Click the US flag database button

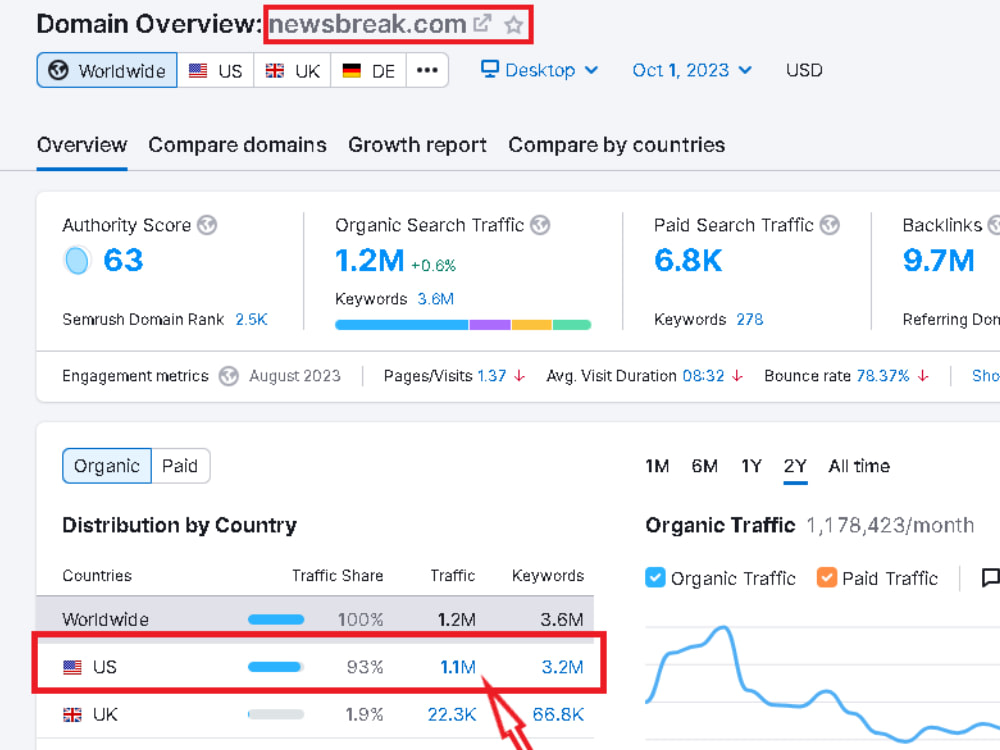click(x=216, y=71)
